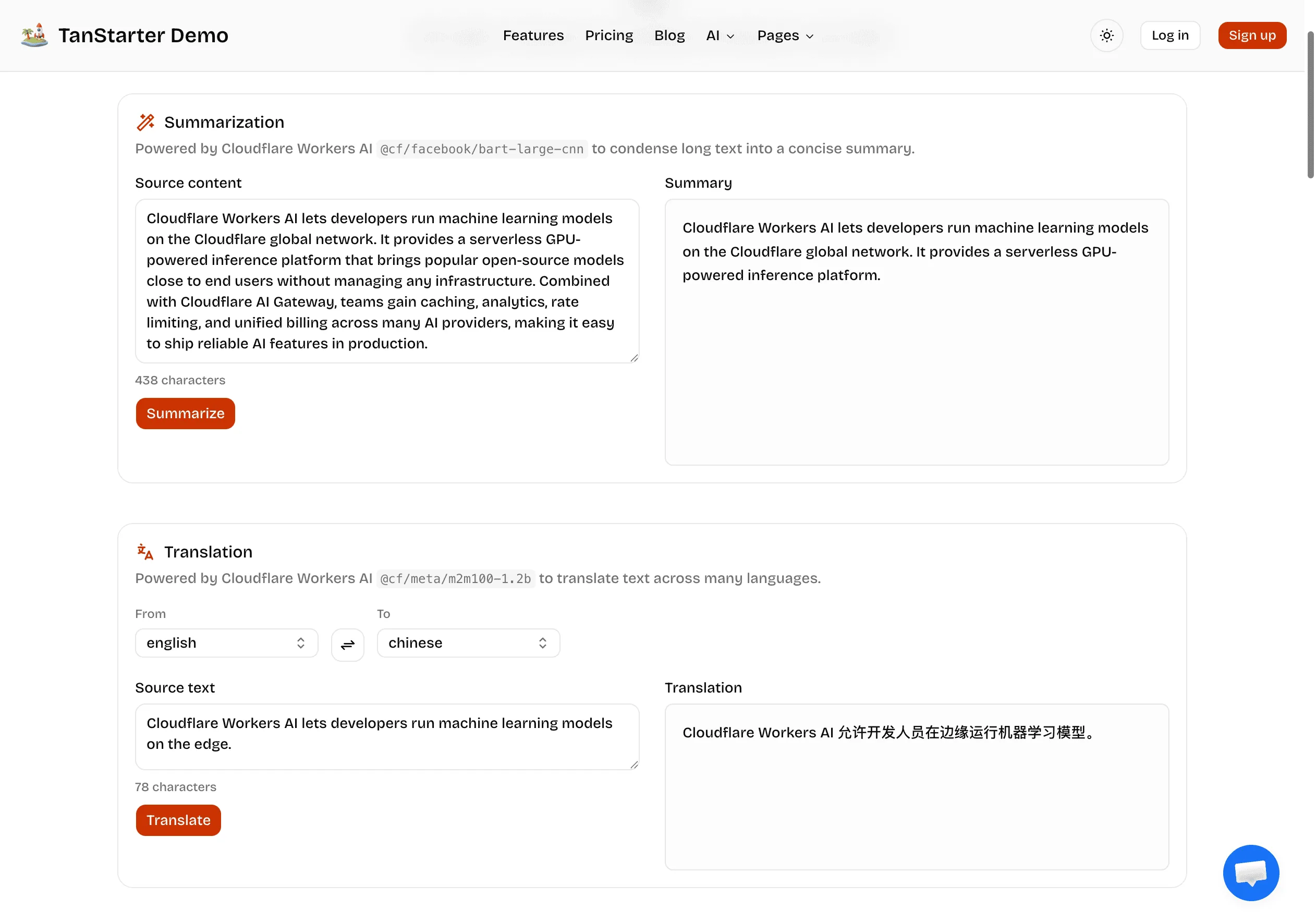Toggle the light/dark theme sun icon
The height and width of the screenshot is (922, 1316).
coord(1108,35)
